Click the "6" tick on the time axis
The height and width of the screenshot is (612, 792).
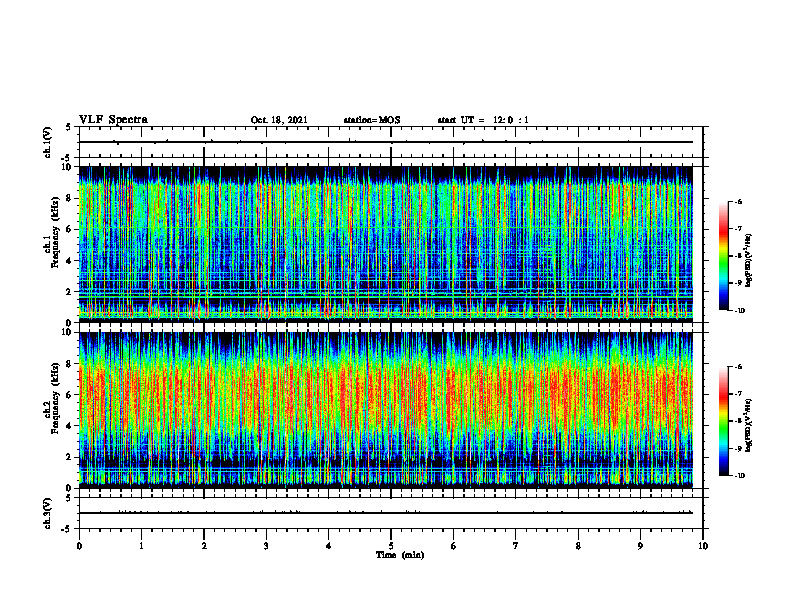click(454, 546)
